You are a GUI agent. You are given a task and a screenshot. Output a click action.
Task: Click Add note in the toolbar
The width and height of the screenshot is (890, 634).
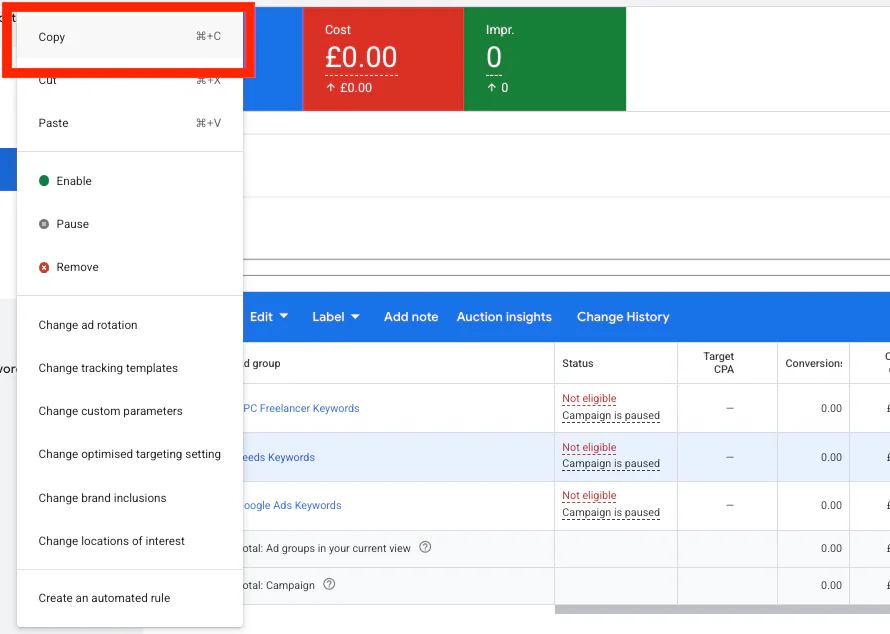click(411, 317)
